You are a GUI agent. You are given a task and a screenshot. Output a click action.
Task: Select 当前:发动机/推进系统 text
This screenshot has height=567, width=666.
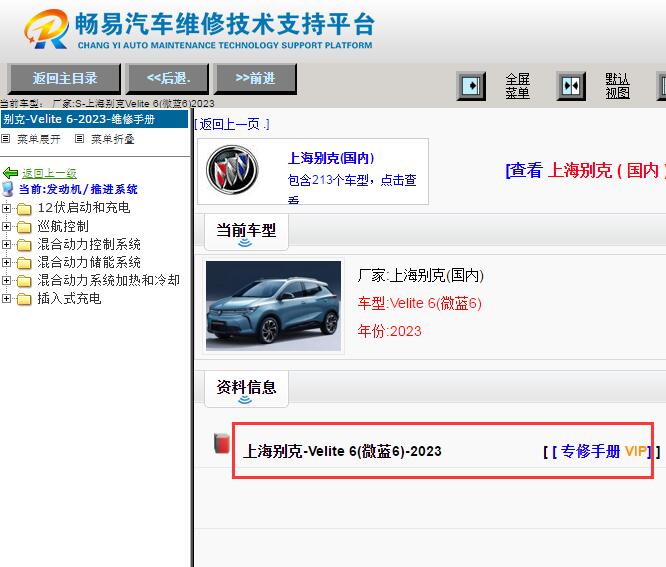pos(78,189)
